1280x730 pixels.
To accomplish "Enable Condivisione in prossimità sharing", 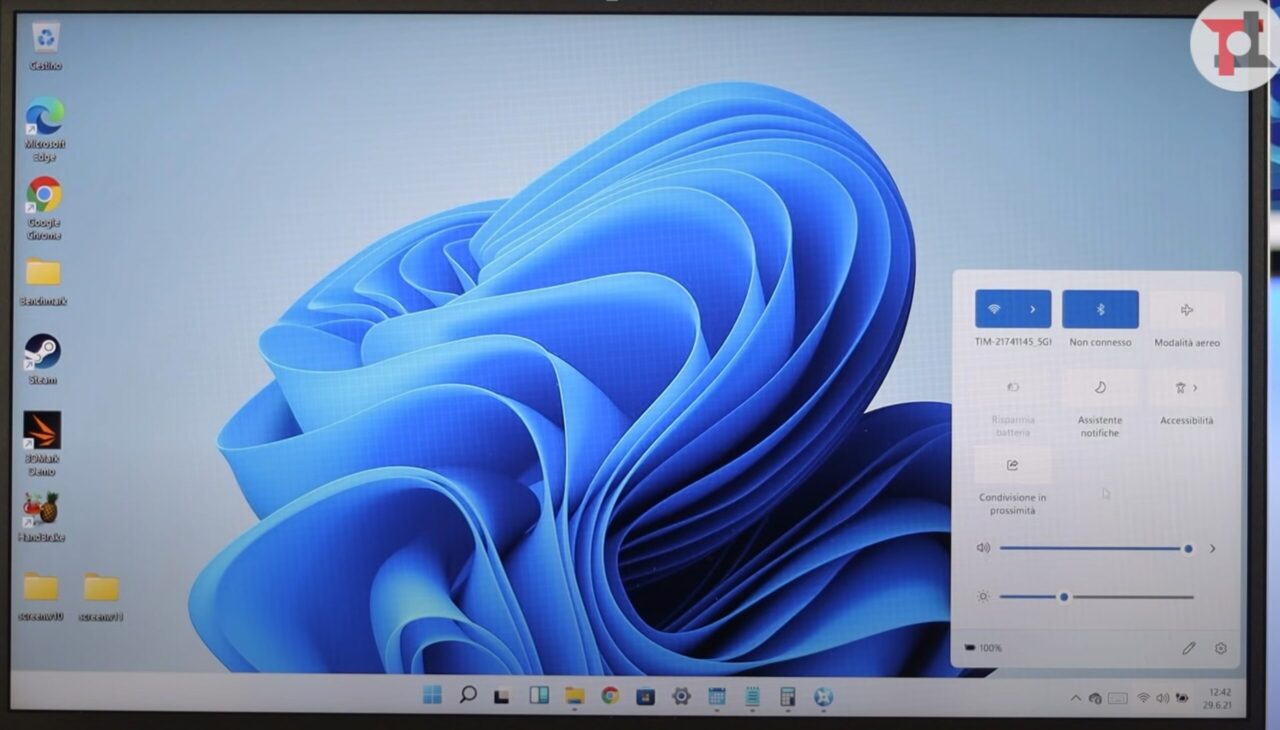I will coord(1012,465).
